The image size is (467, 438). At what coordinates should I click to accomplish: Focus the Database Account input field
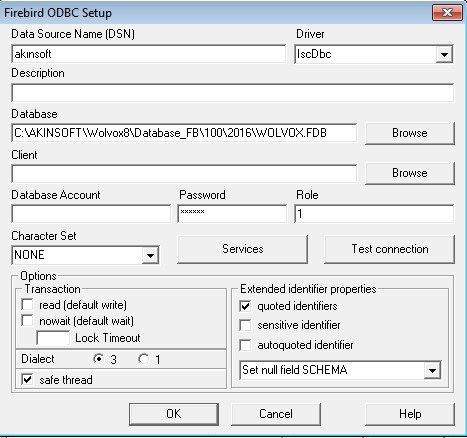point(91,214)
